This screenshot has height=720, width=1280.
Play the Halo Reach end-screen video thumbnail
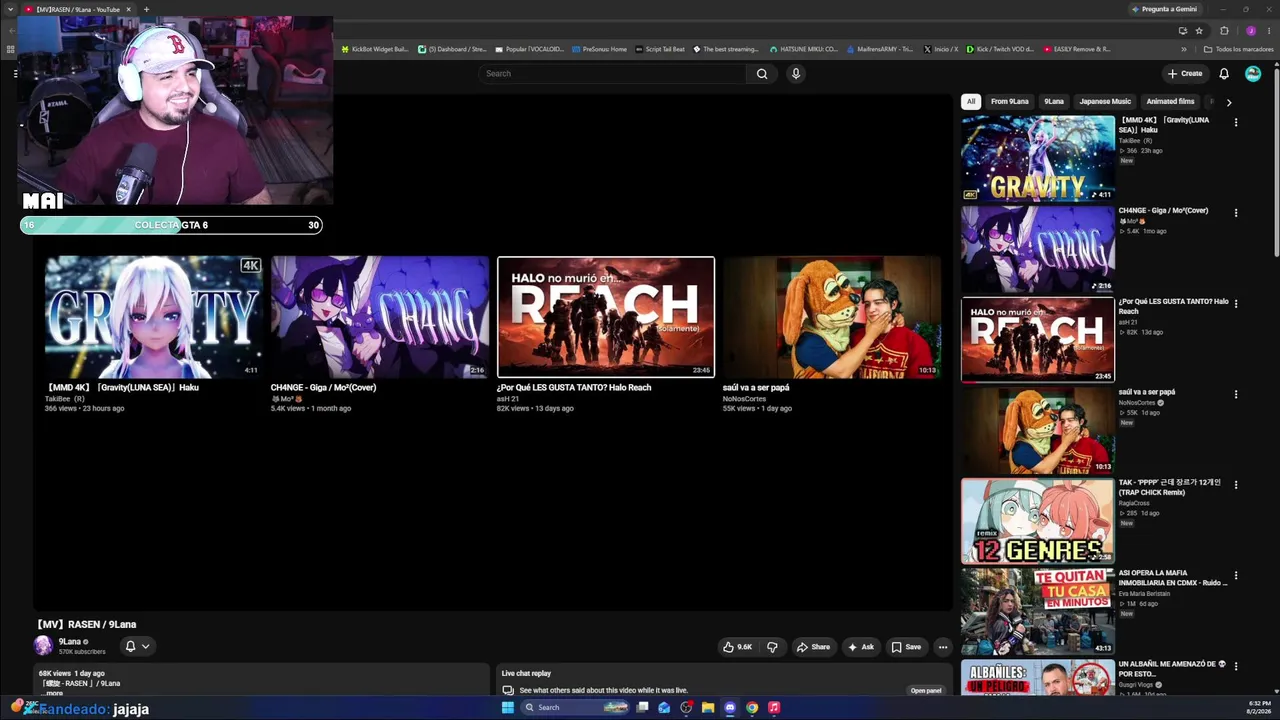click(606, 317)
